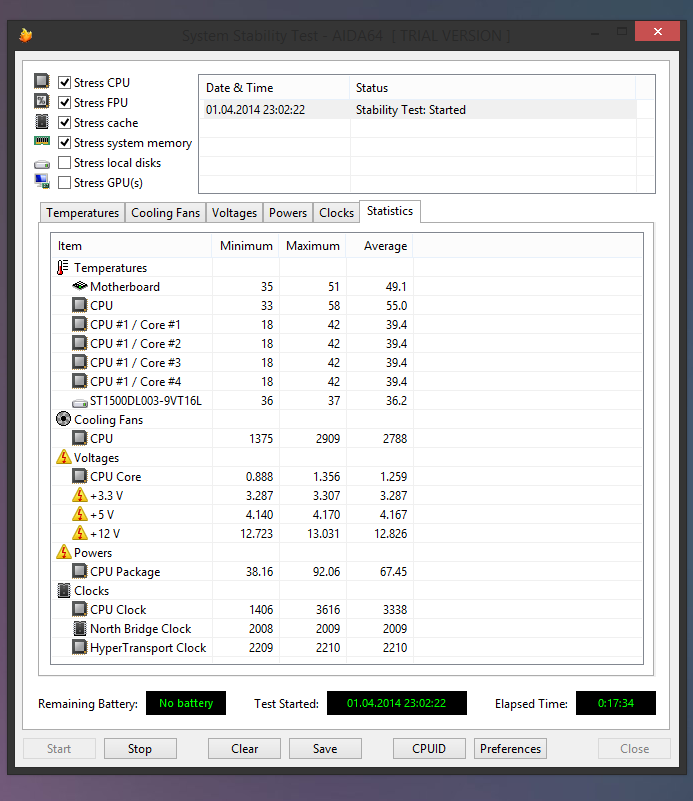Uncheck the Stress FPU checkbox

coord(64,102)
